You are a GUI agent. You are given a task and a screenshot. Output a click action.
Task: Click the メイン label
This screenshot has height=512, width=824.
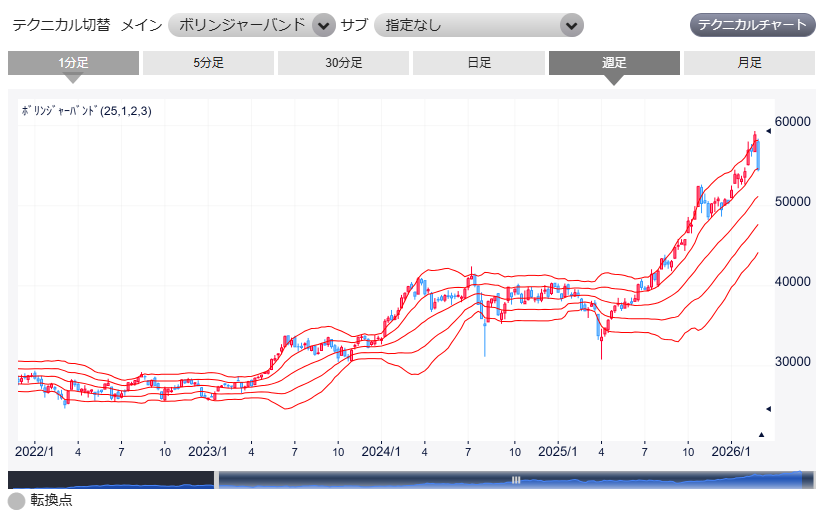click(141, 25)
